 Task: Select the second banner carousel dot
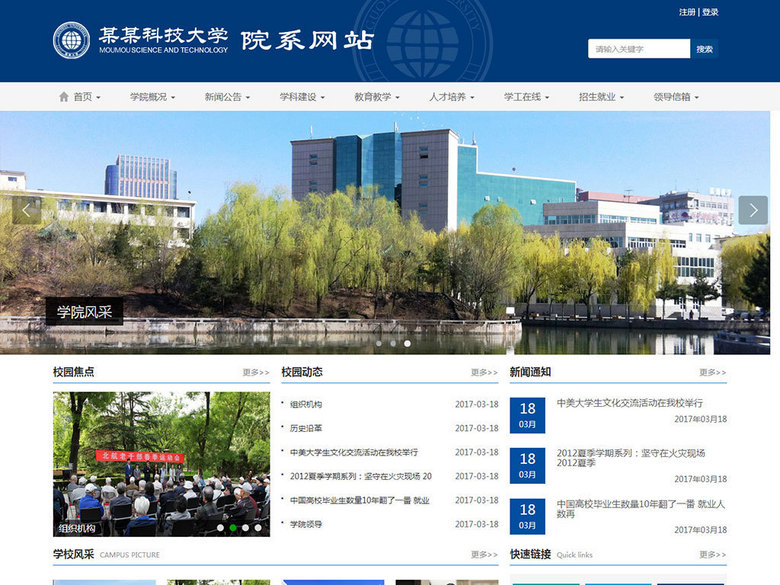tap(393, 343)
